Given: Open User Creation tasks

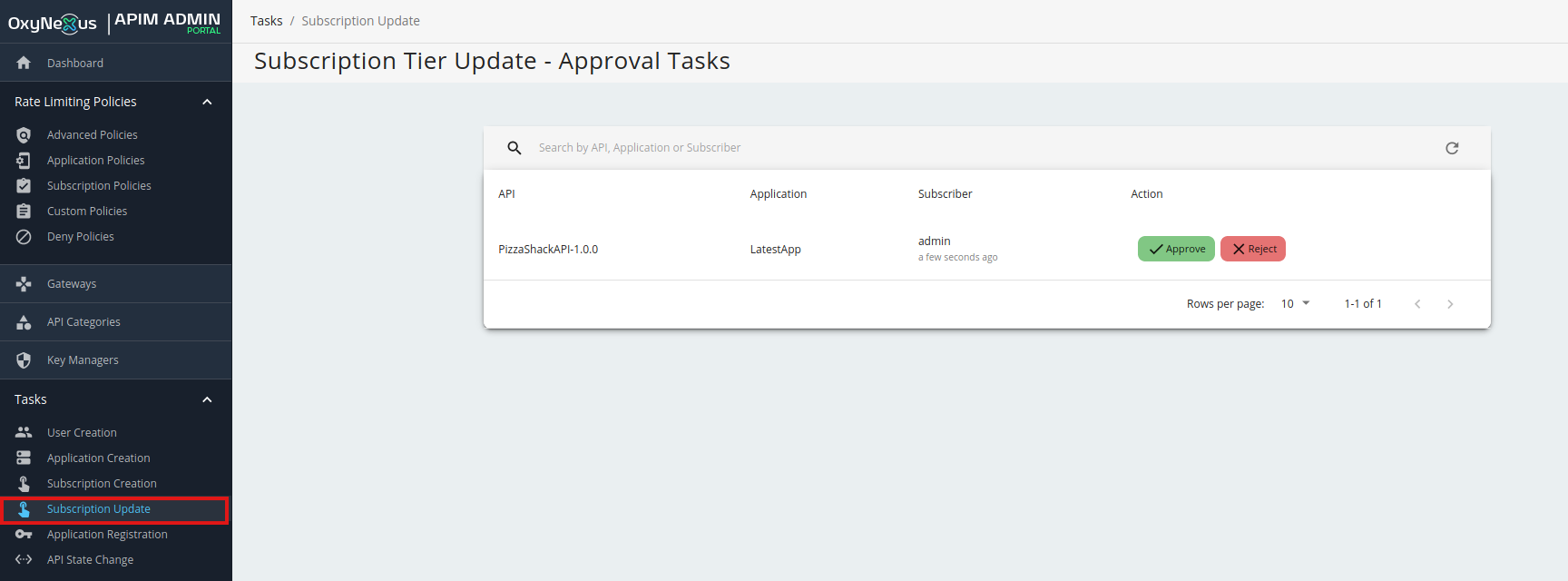Looking at the screenshot, I should (115, 432).
